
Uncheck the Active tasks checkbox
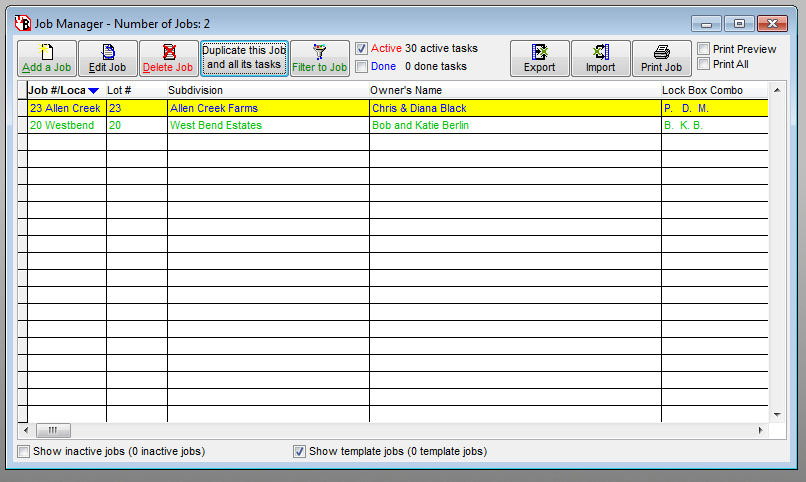pyautogui.click(x=362, y=48)
